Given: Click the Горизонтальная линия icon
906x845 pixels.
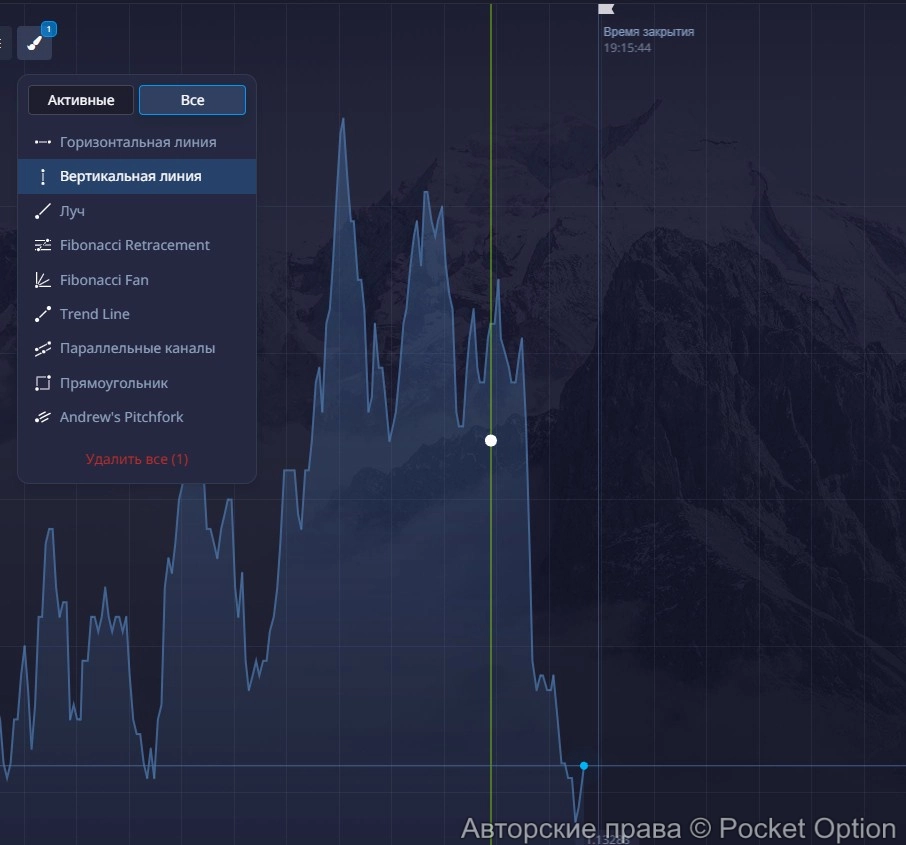Looking at the screenshot, I should click(x=42, y=143).
